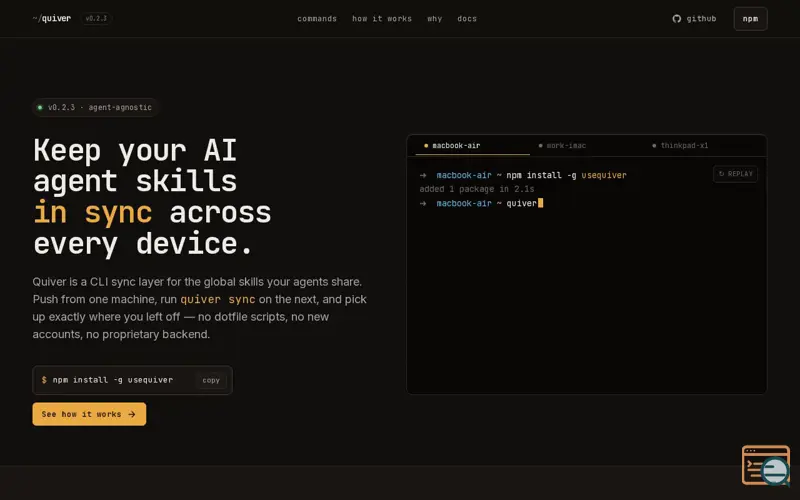Click 'added 1 package in 2.1s' line
This screenshot has width=800, height=500.
tap(477, 189)
